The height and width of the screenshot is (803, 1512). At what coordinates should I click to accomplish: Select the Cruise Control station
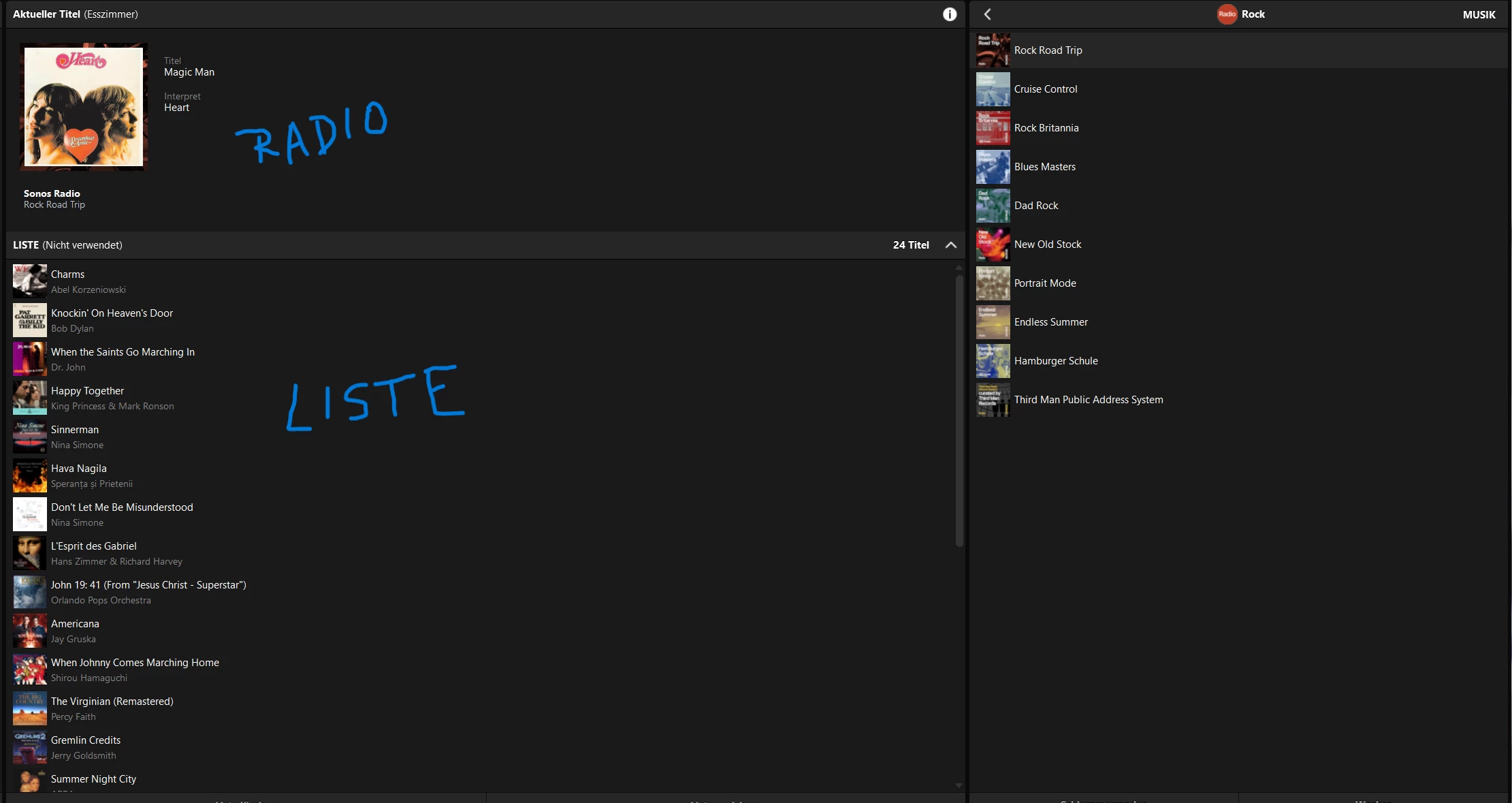1238,89
